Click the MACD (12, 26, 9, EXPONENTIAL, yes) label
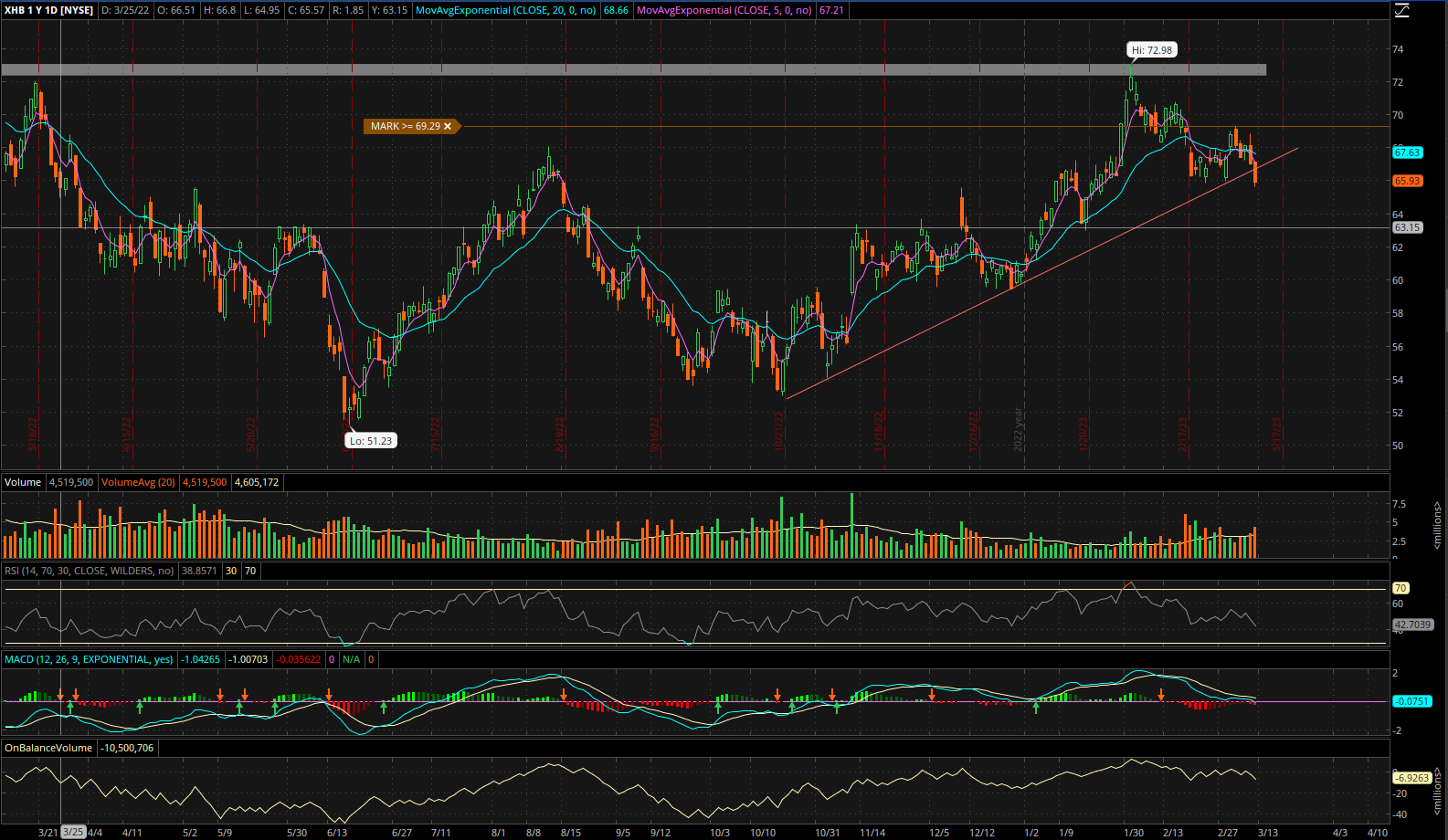 tap(89, 659)
